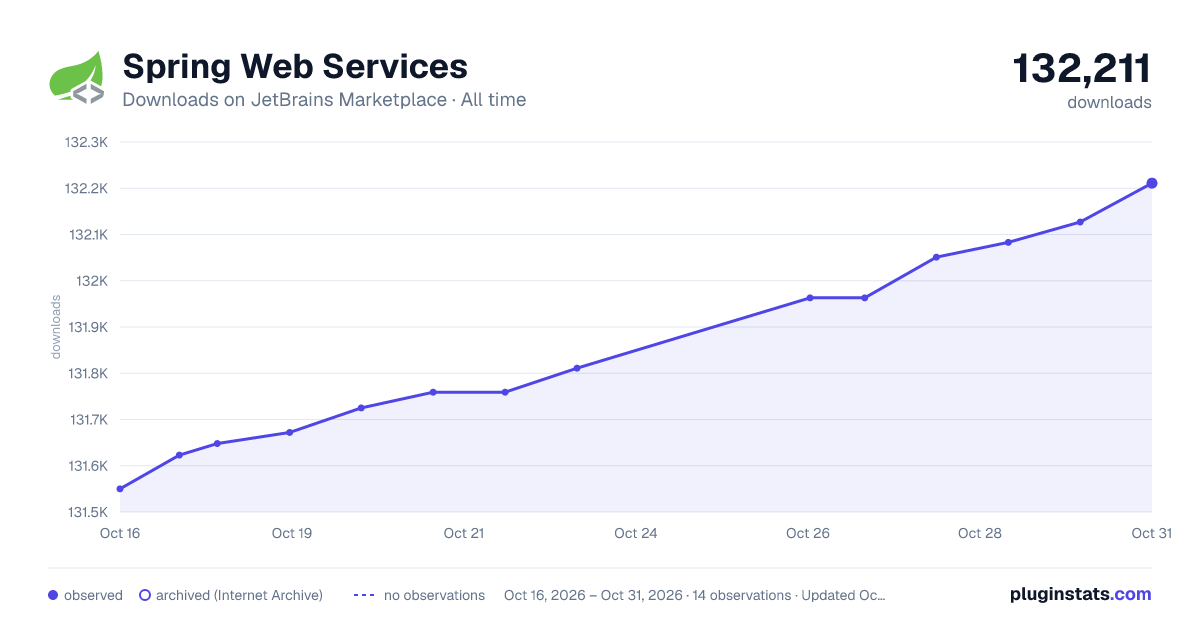
Task: Click the 132,211 total downloads figure
Action: pyautogui.click(x=1082, y=69)
